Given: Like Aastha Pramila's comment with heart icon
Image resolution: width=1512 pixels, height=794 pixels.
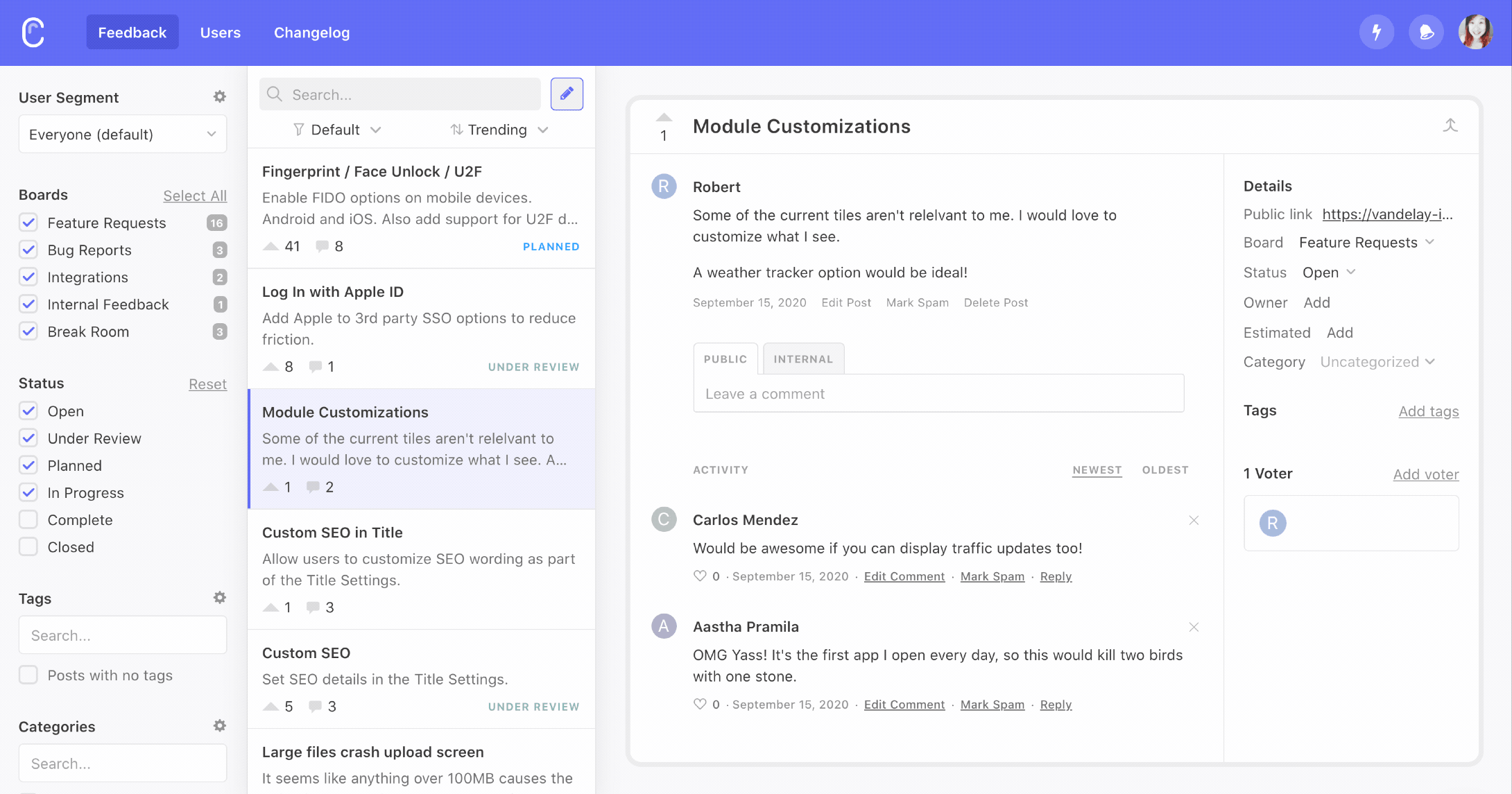Looking at the screenshot, I should pyautogui.click(x=700, y=705).
